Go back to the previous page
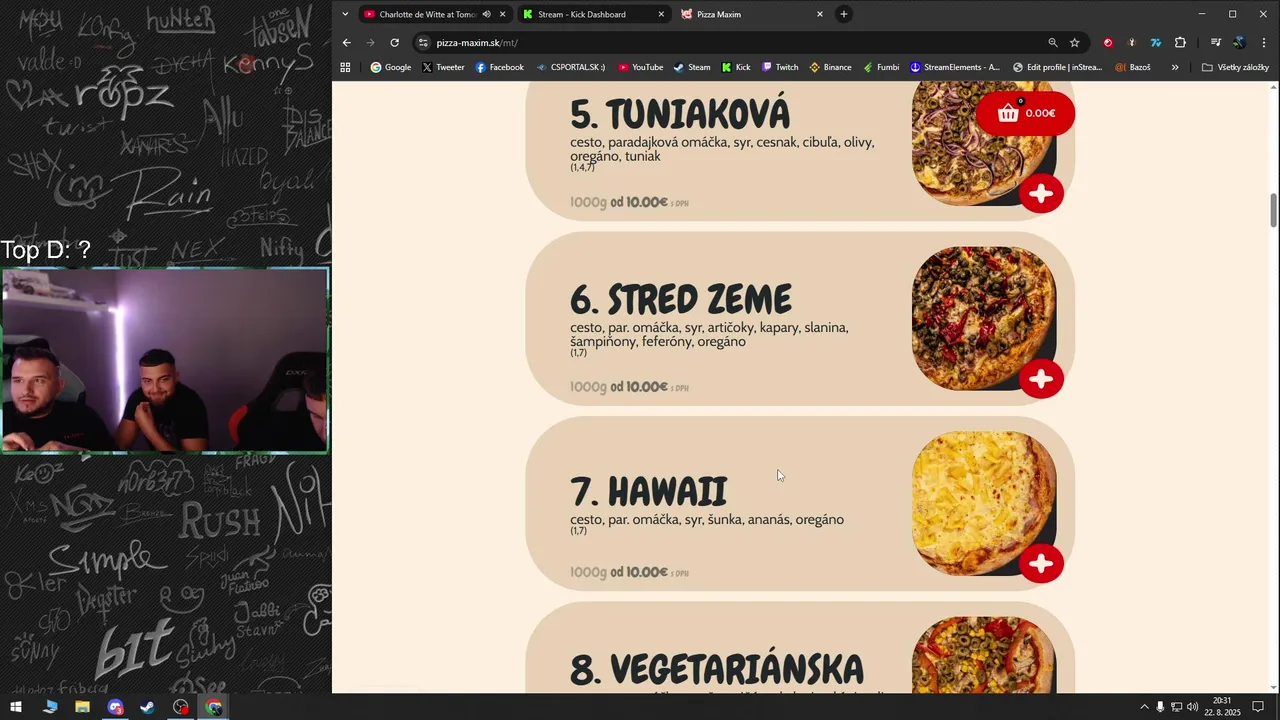The image size is (1280, 720). [x=347, y=42]
